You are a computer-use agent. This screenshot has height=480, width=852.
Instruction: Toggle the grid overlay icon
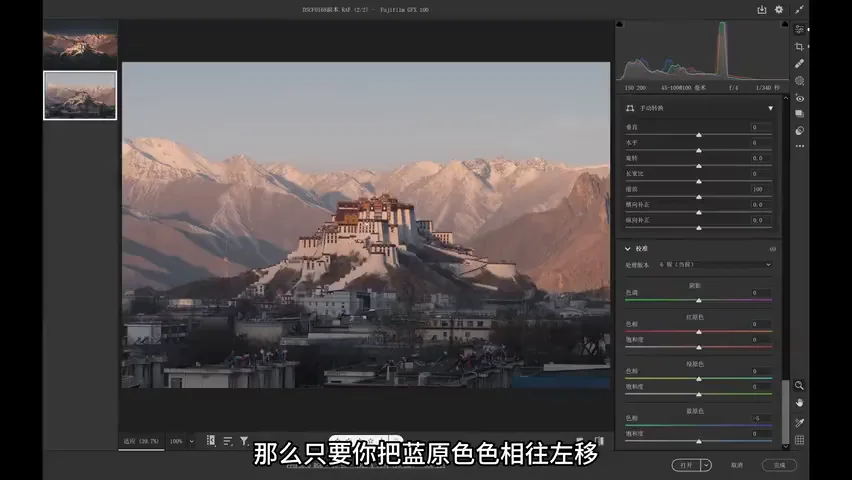point(799,440)
